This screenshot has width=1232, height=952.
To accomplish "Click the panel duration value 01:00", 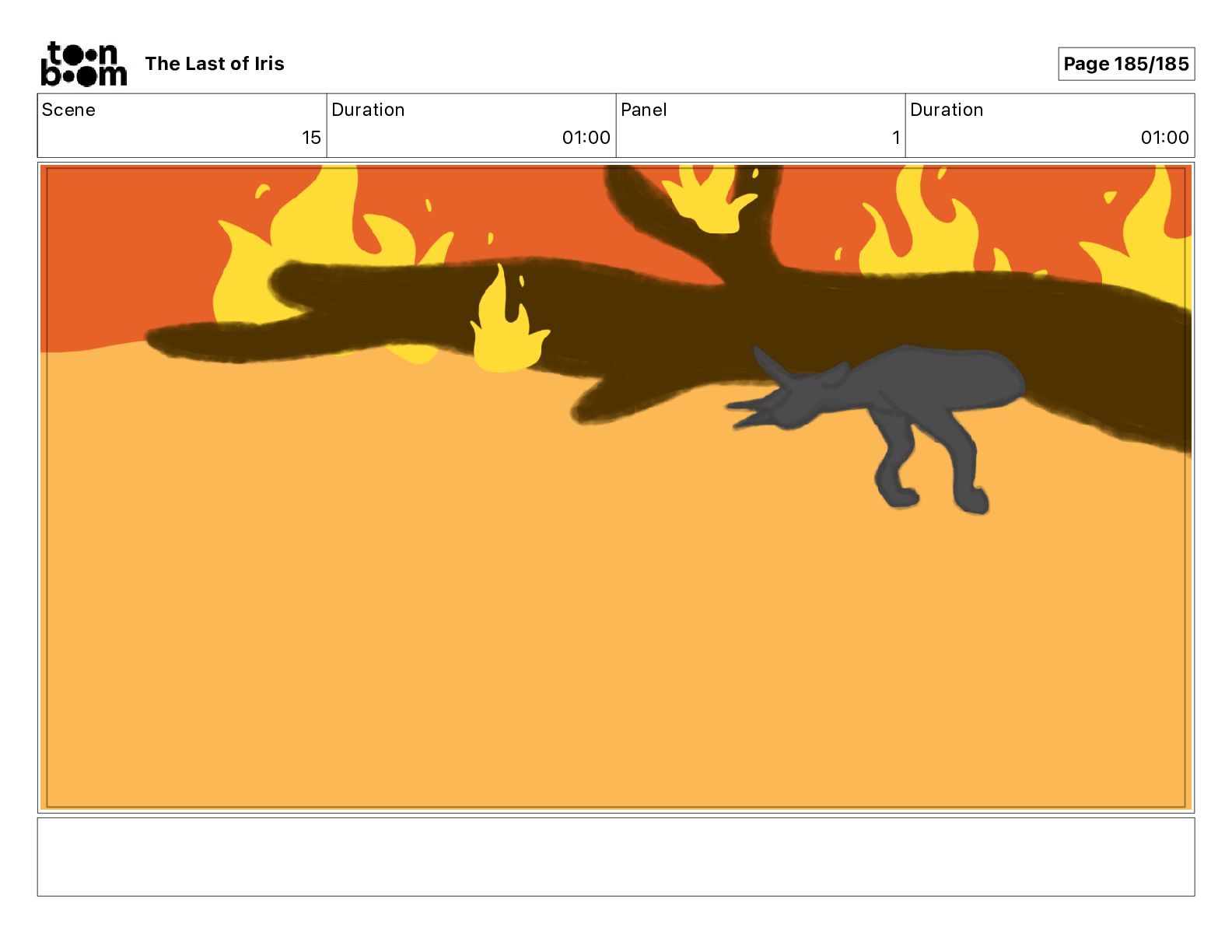I will click(1165, 138).
